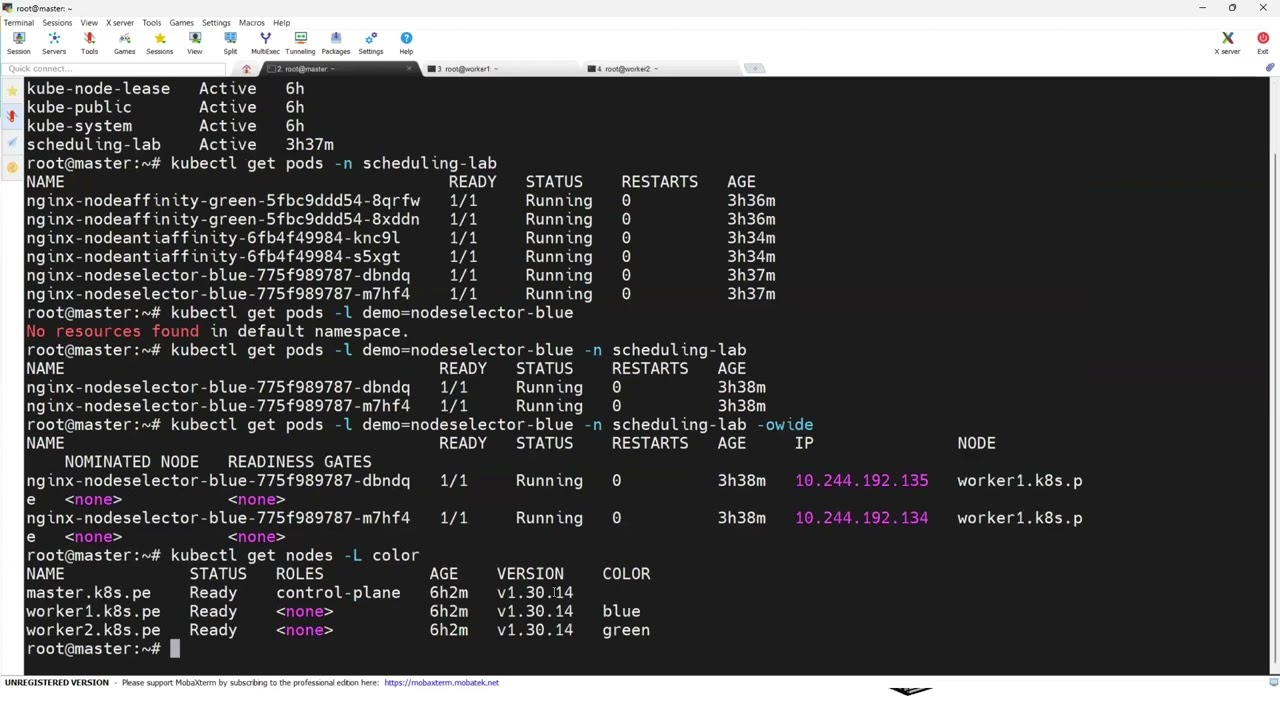Click the kube-node-lease namespace row
Image resolution: width=1280 pixels, height=720 pixels.
coord(165,89)
